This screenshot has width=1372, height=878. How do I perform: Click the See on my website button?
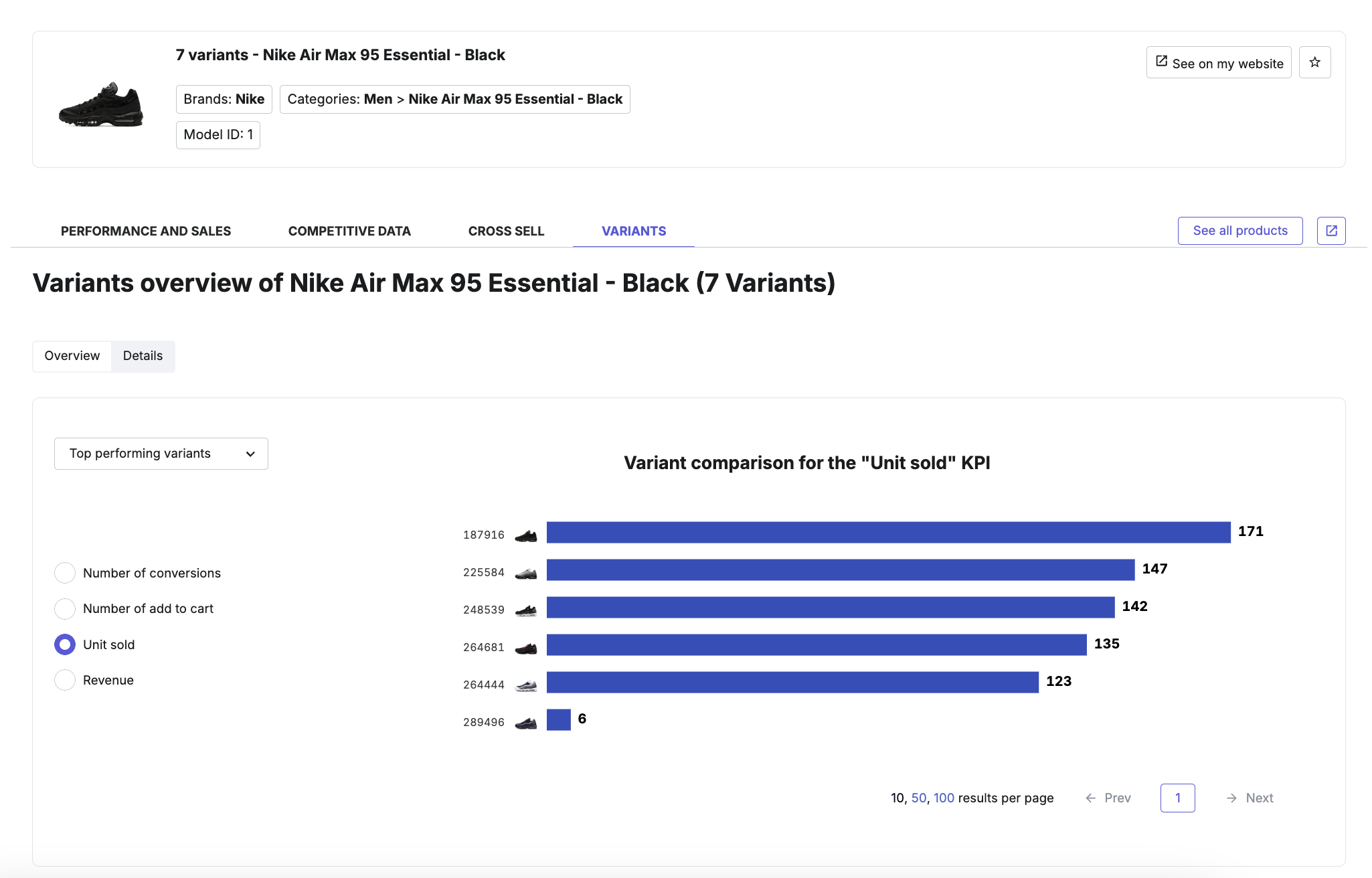[x=1219, y=62]
